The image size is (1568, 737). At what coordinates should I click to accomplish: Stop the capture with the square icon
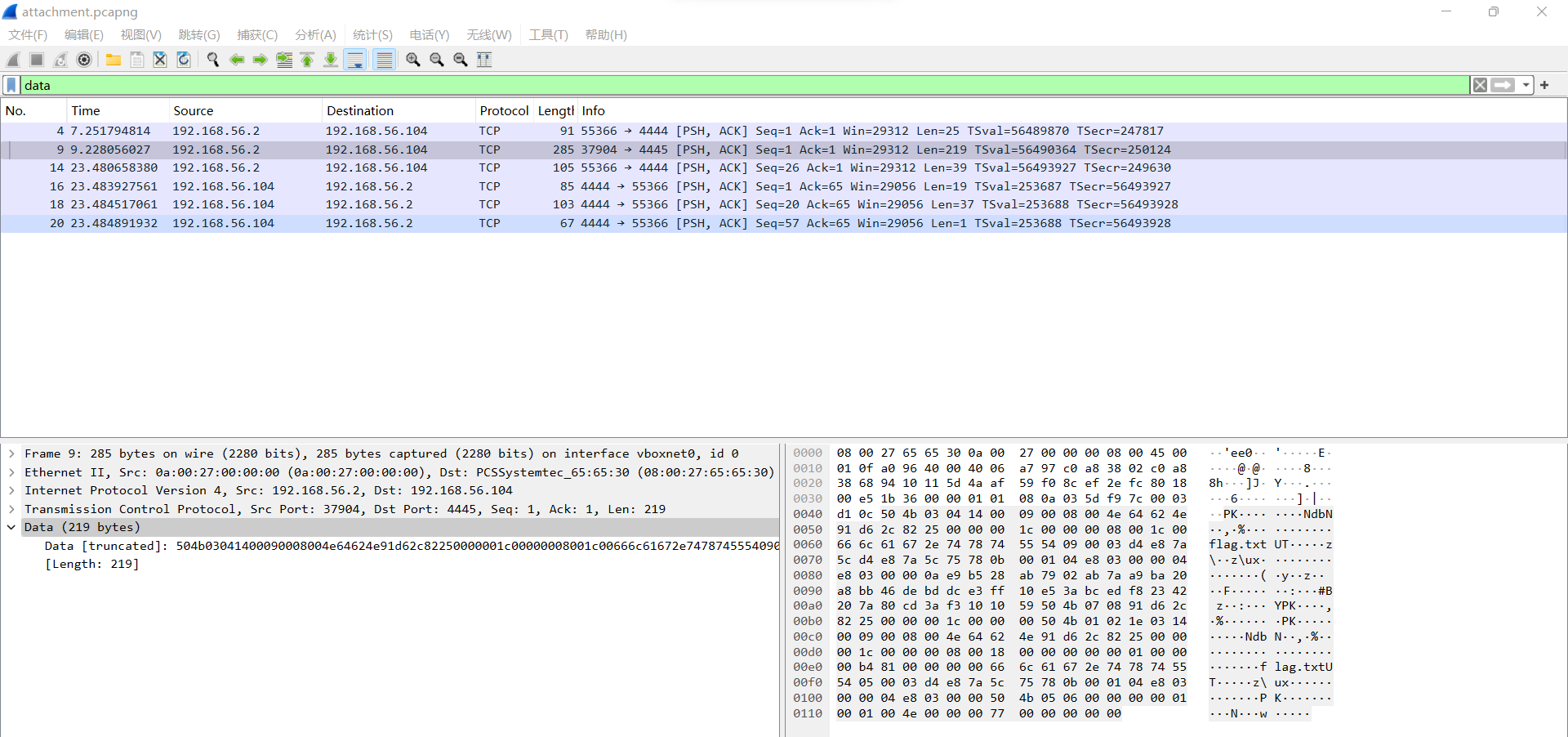(37, 60)
